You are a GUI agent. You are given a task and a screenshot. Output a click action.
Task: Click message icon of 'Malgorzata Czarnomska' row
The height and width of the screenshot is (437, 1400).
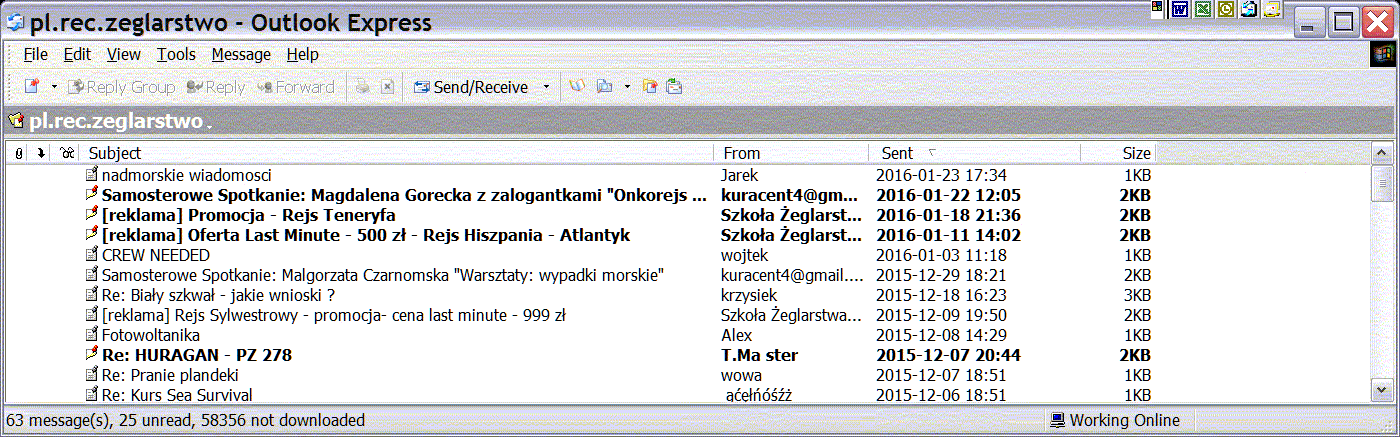(92, 275)
